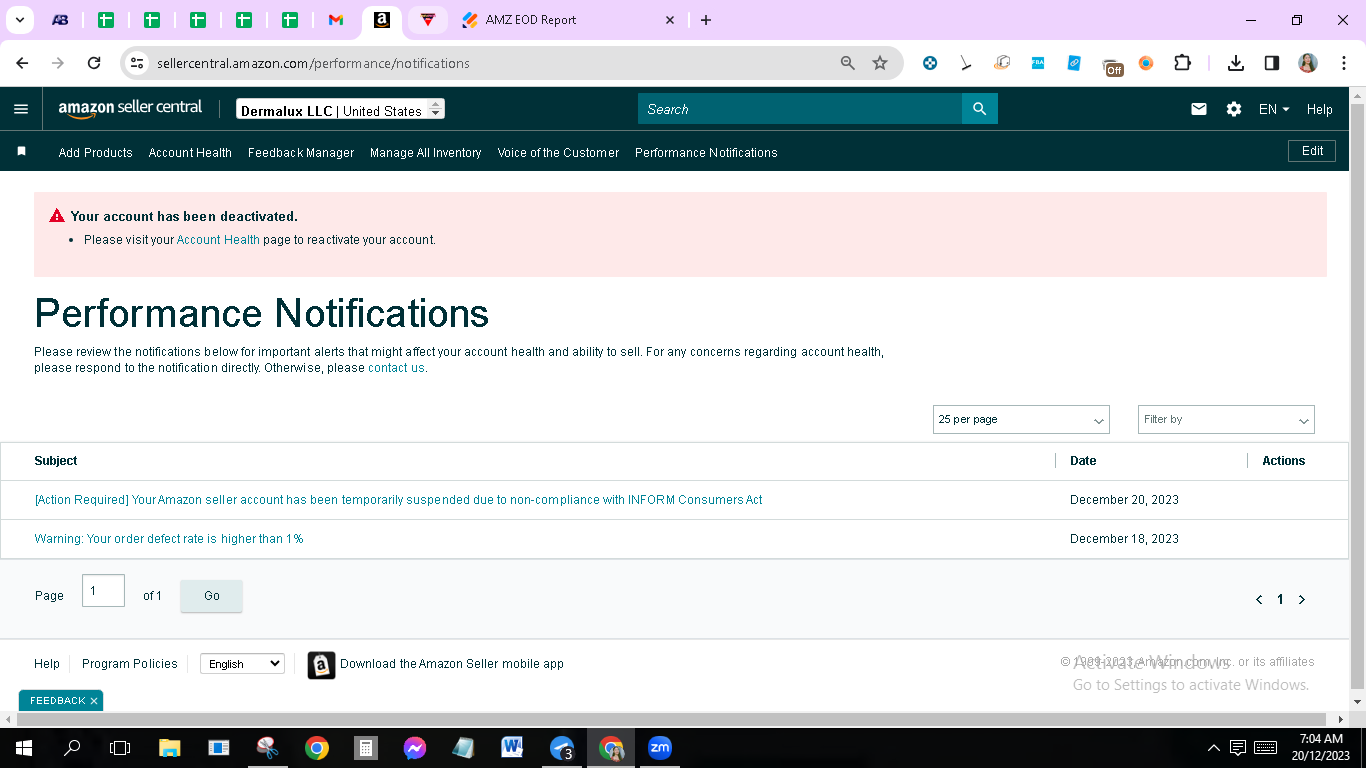Open a new browser tab

[706, 20]
